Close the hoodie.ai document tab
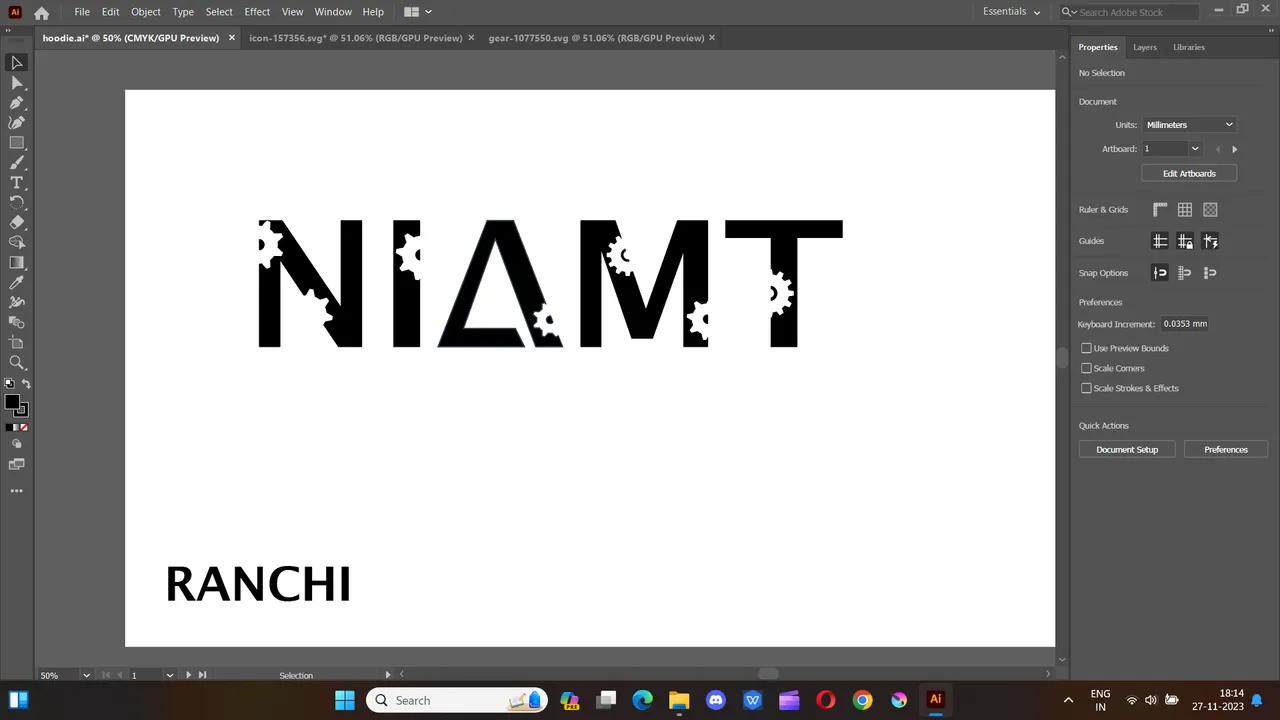Screen dimensions: 1280x720 (232, 38)
